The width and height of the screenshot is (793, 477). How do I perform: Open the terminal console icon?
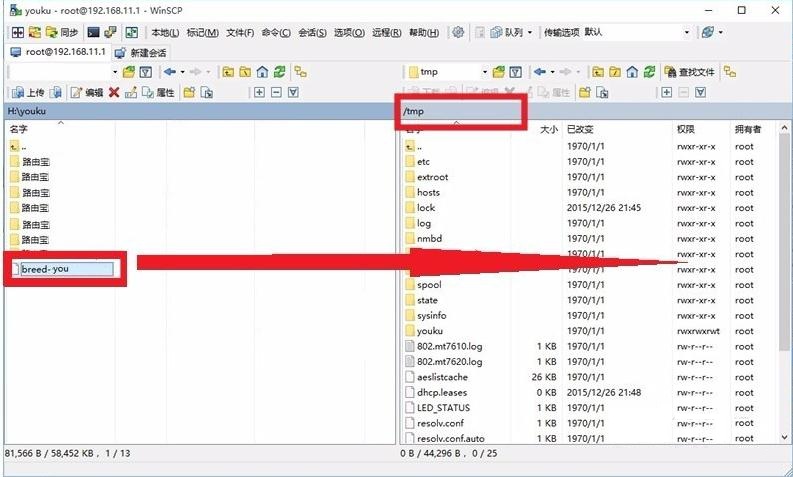93,32
